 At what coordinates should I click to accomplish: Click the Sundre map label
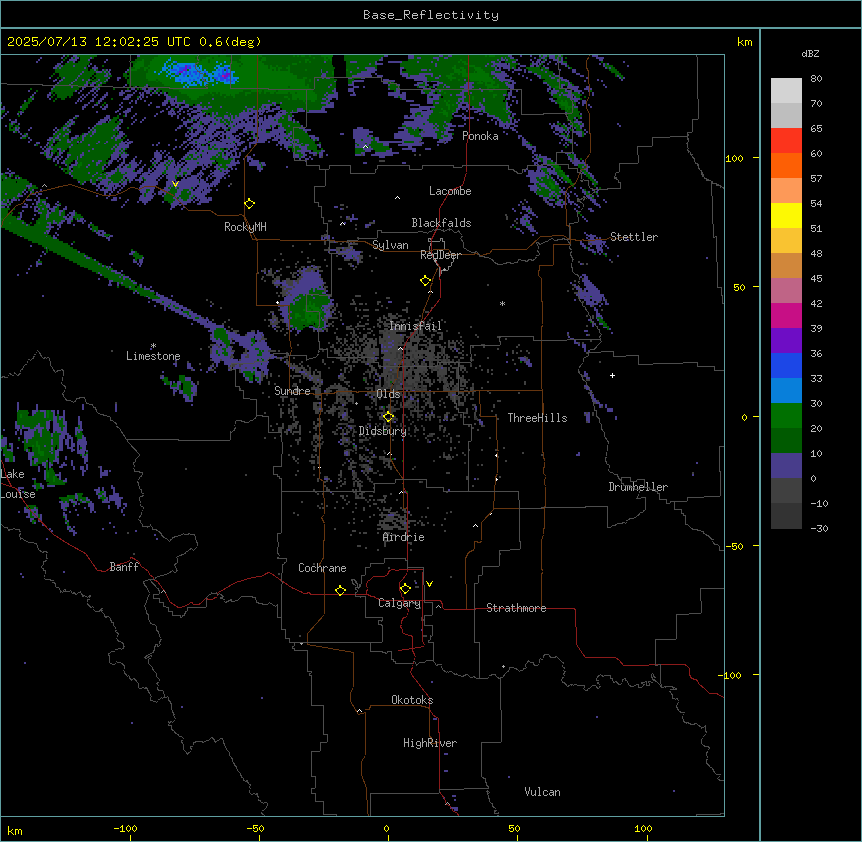tap(292, 391)
